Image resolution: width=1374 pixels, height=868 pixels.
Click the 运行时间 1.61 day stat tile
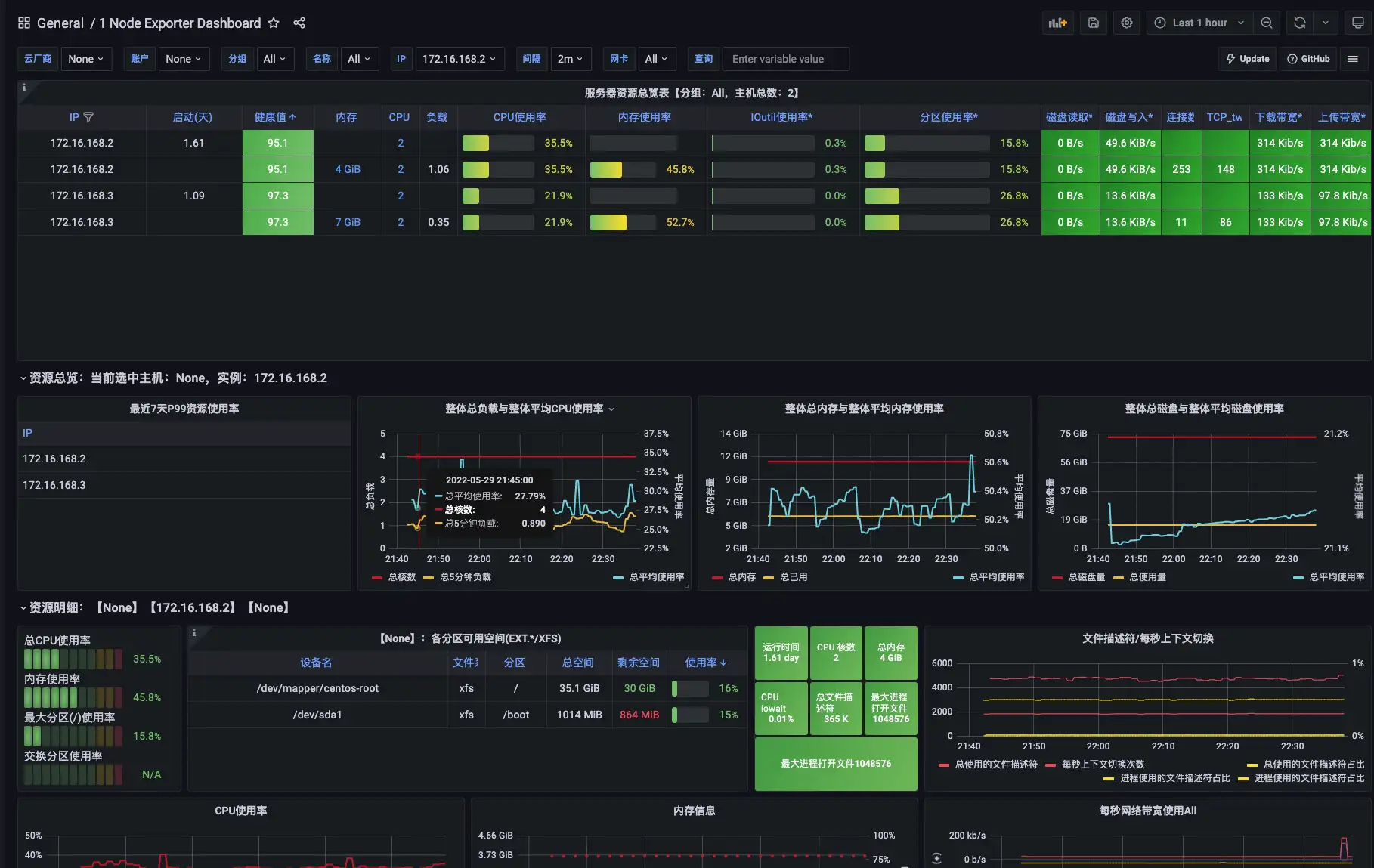pyautogui.click(x=781, y=653)
